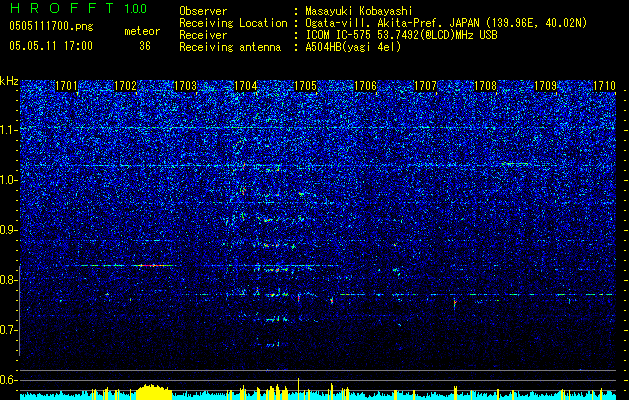Click the HROFFT 1.0.0 title text
This screenshot has height=400, width=629.
[78, 8]
